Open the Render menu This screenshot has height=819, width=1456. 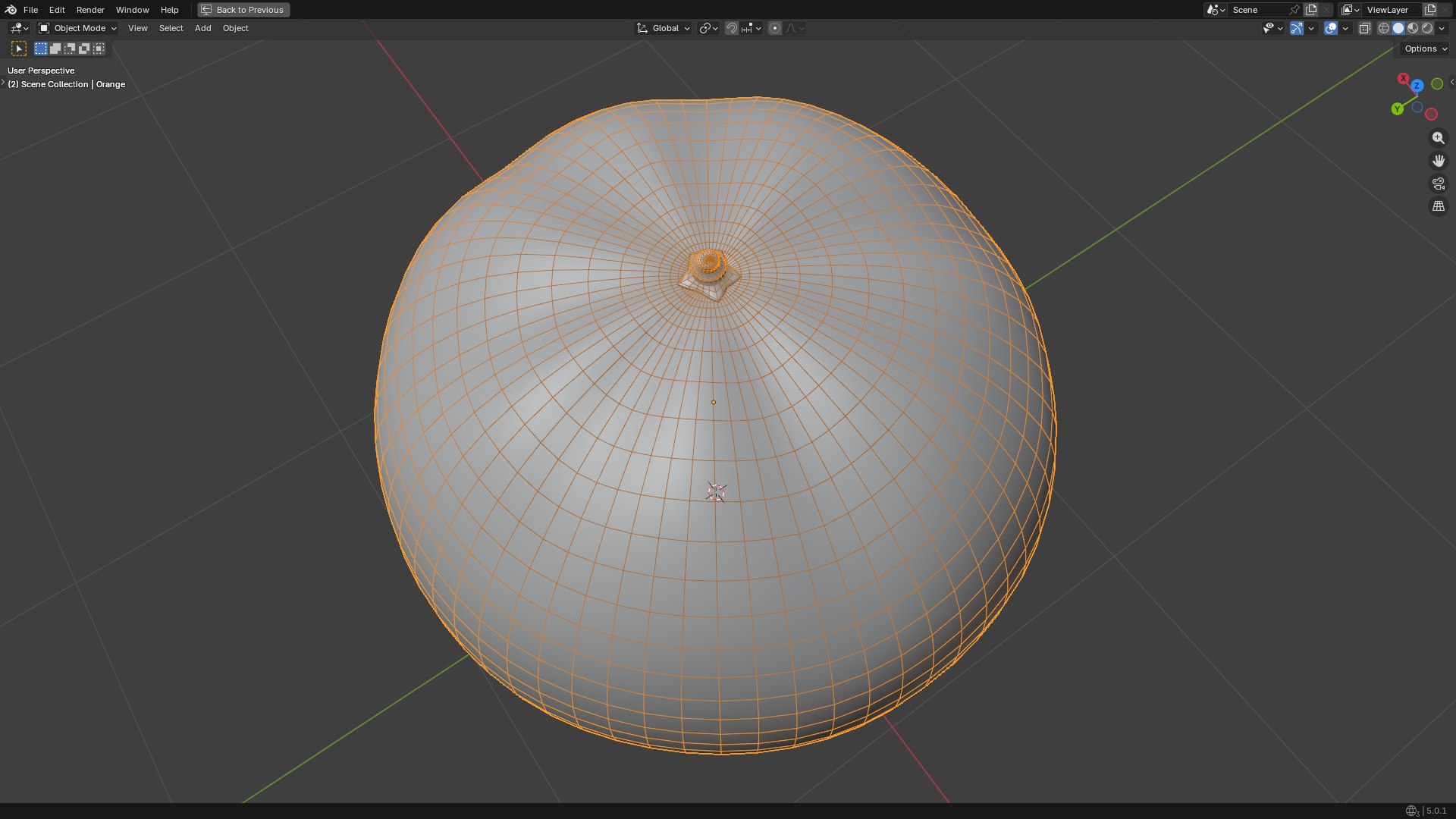(x=90, y=10)
